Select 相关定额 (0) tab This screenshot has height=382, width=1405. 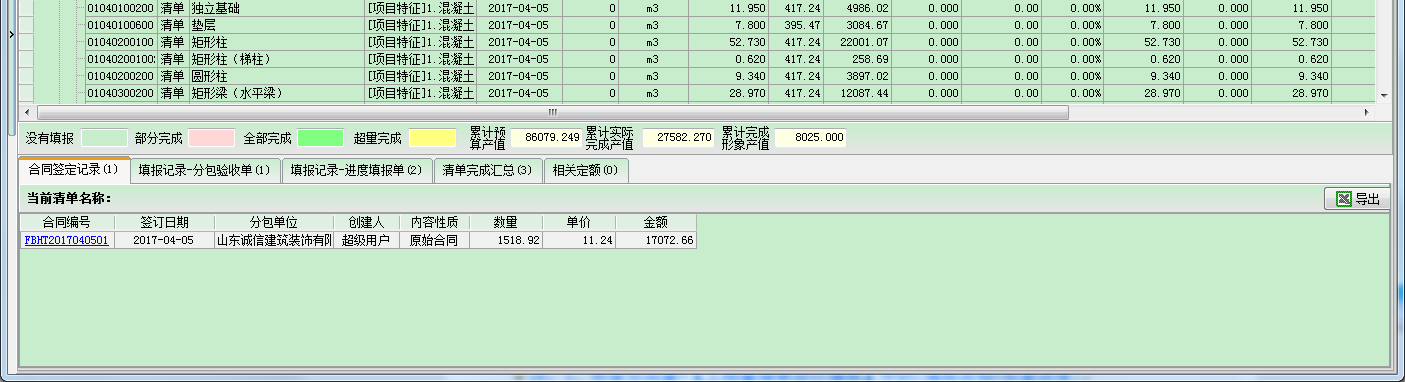[585, 170]
